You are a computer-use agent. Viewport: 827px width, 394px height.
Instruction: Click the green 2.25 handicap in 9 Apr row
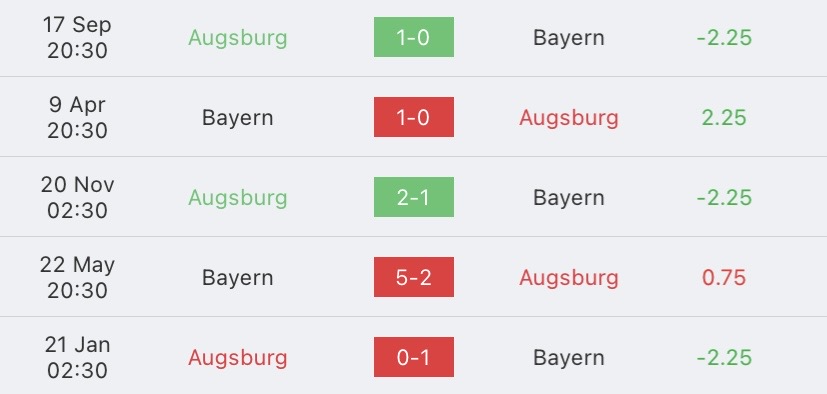(724, 117)
